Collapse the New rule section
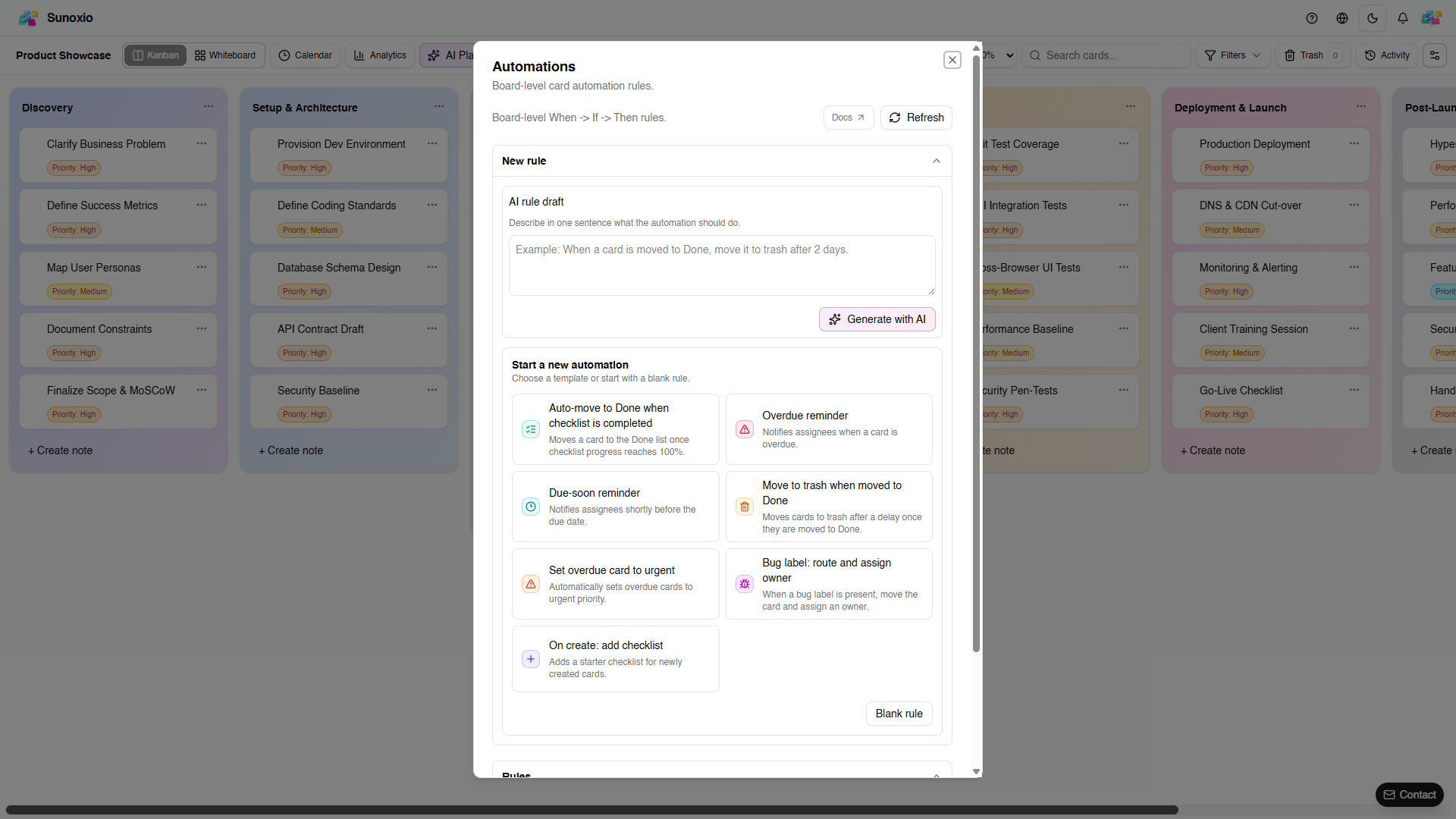Viewport: 1456px width, 819px height. click(936, 161)
